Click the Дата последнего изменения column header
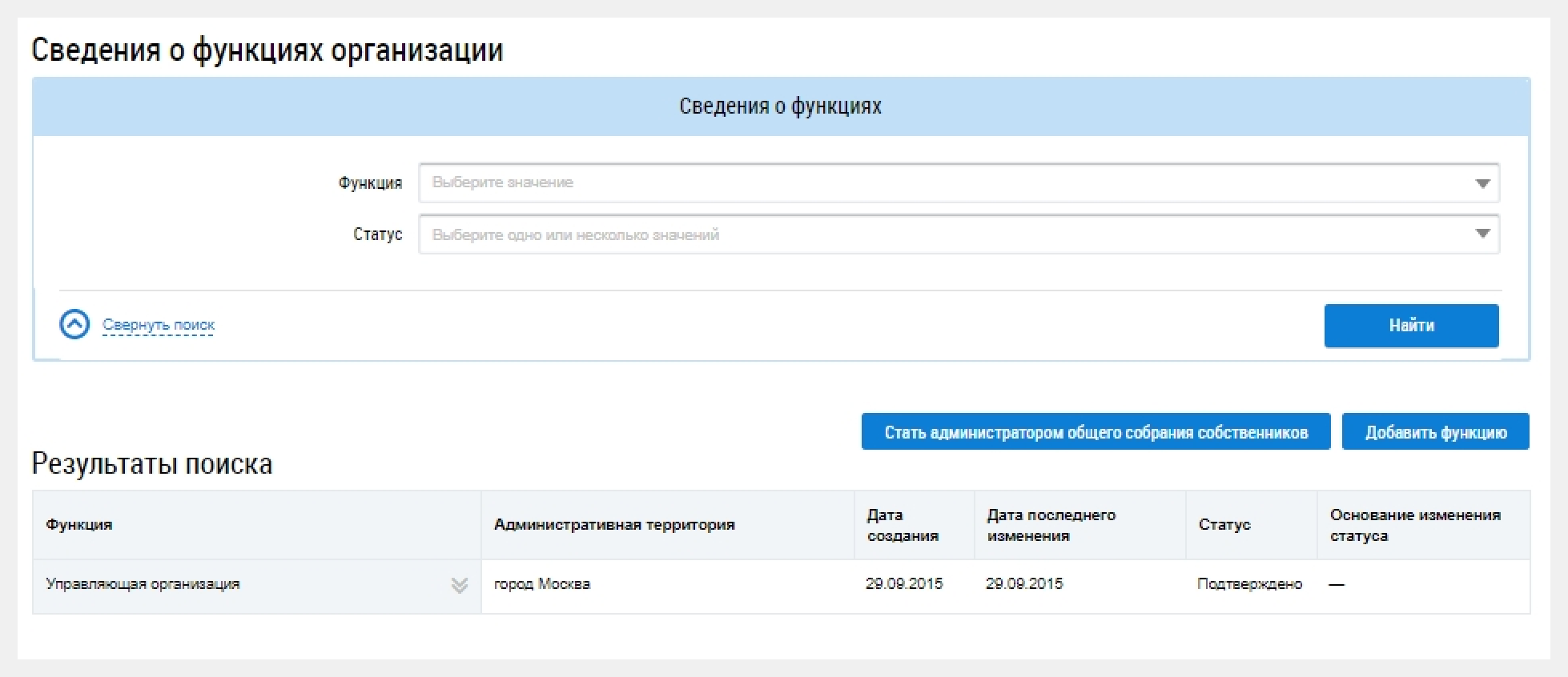The height and width of the screenshot is (677, 1568). [x=1051, y=525]
